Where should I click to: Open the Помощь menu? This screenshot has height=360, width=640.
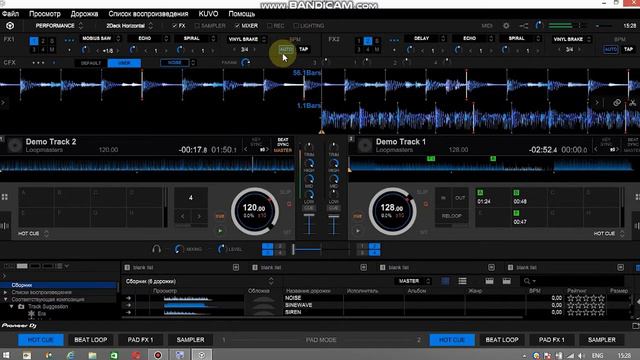tap(242, 14)
